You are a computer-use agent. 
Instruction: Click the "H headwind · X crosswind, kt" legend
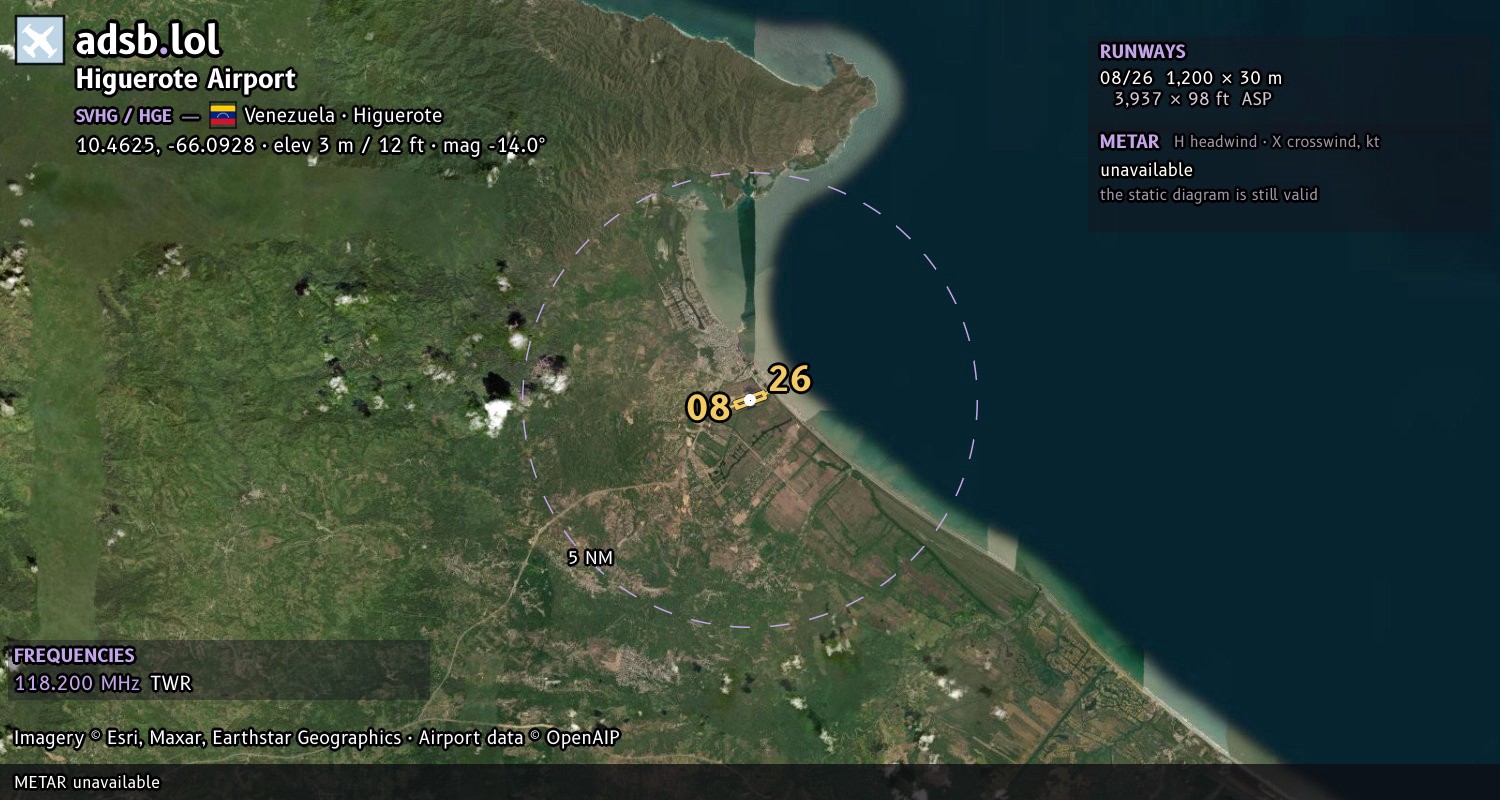coord(1277,142)
